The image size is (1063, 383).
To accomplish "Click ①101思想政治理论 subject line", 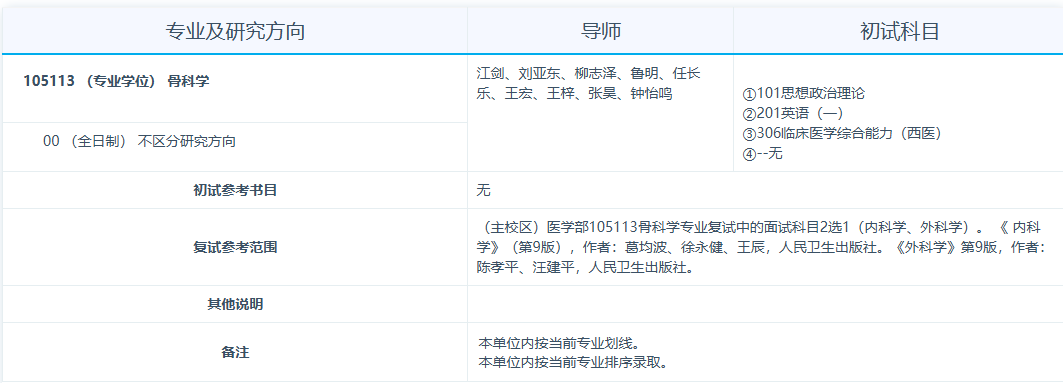I will 803,94.
